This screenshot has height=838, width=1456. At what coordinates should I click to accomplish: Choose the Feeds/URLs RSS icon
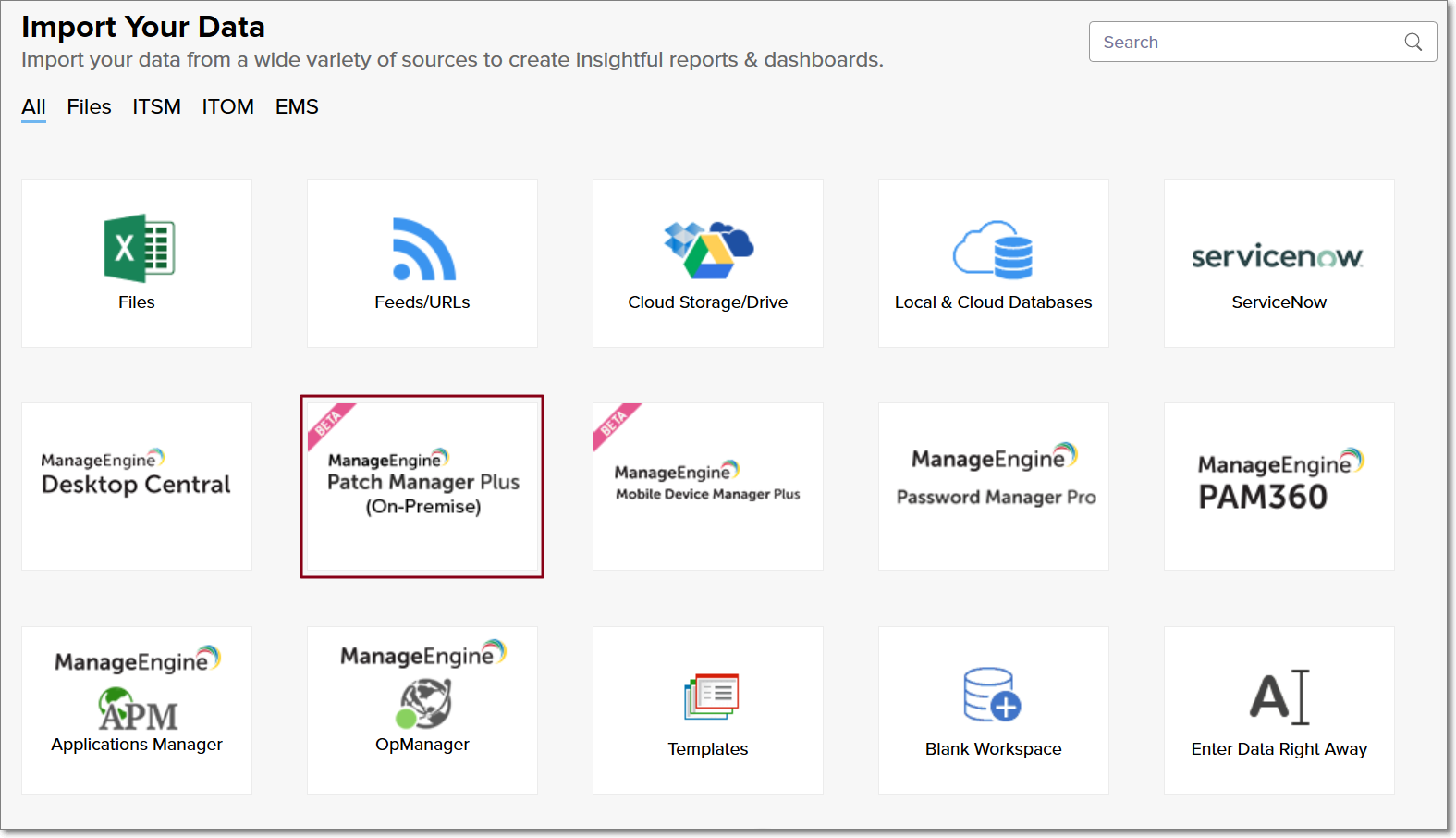pos(423,249)
